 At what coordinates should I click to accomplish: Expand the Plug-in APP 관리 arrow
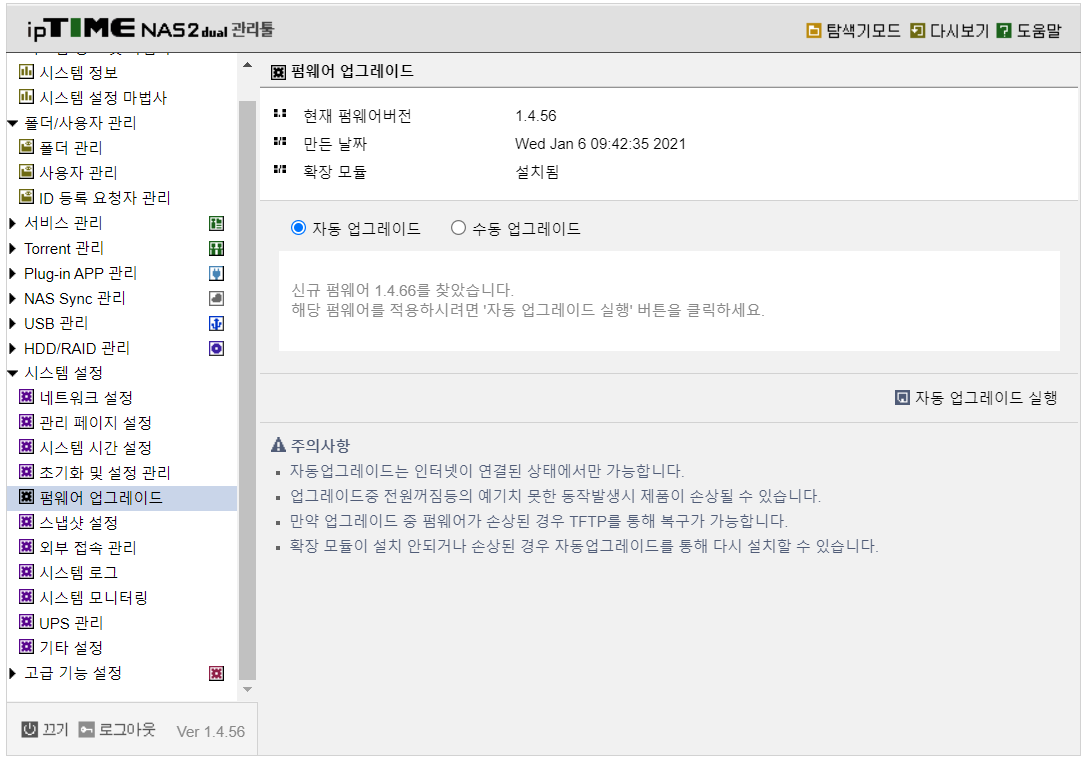click(13, 273)
